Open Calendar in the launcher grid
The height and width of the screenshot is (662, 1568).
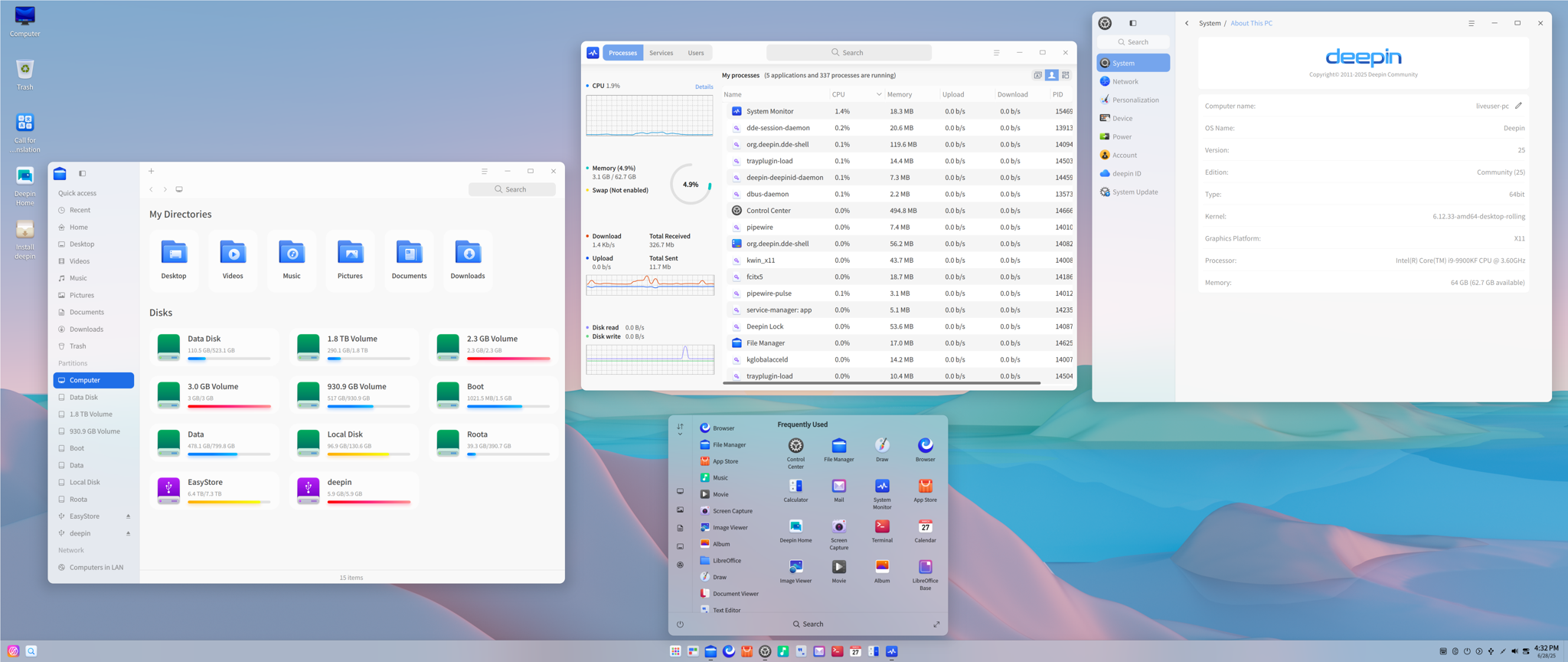(x=925, y=530)
